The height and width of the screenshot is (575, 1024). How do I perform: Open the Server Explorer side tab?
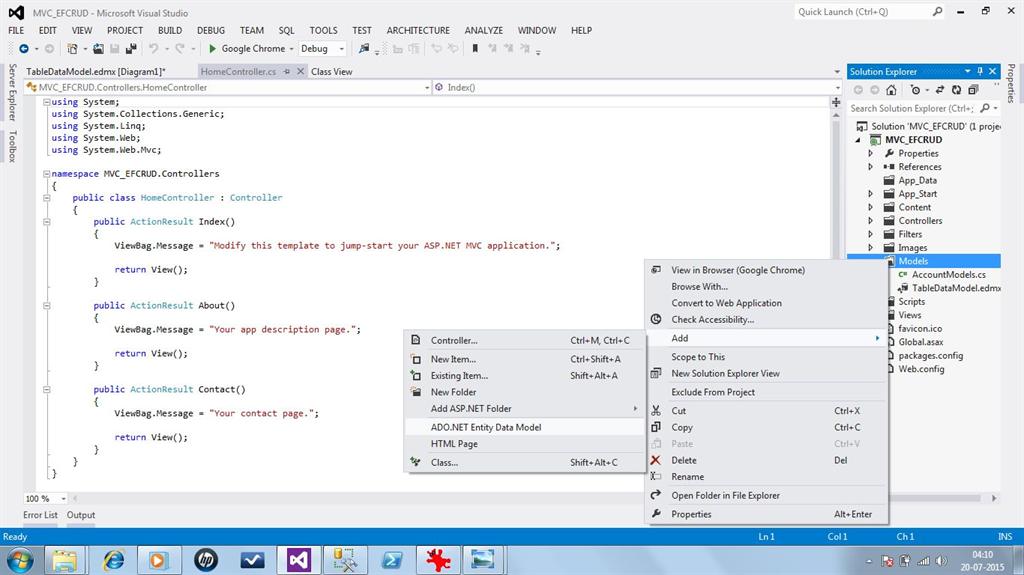pyautogui.click(x=12, y=92)
